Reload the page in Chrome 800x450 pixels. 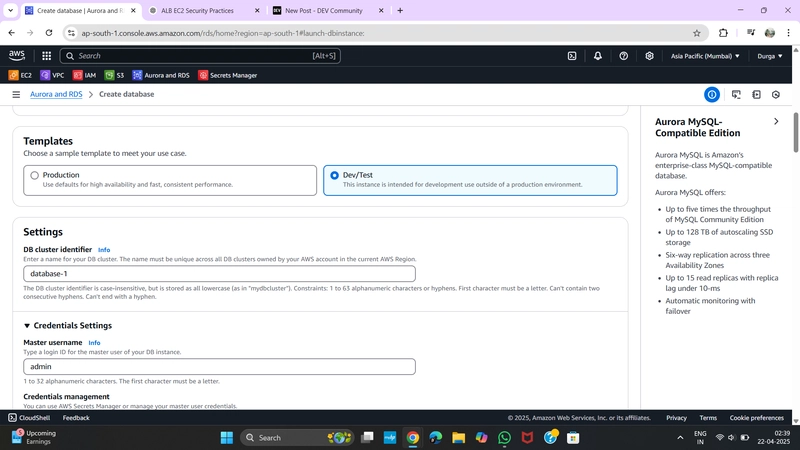coord(49,33)
